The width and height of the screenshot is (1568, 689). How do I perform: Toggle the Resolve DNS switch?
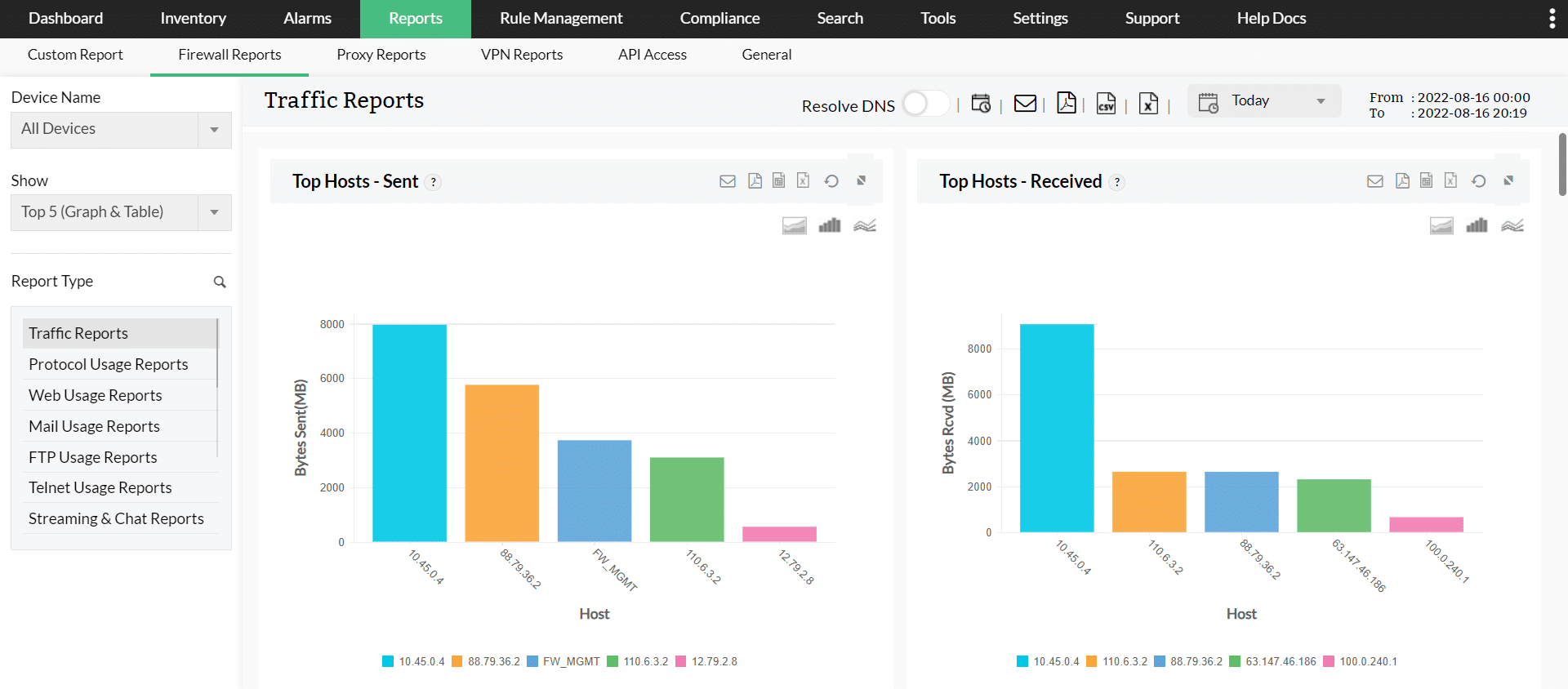pos(925,104)
